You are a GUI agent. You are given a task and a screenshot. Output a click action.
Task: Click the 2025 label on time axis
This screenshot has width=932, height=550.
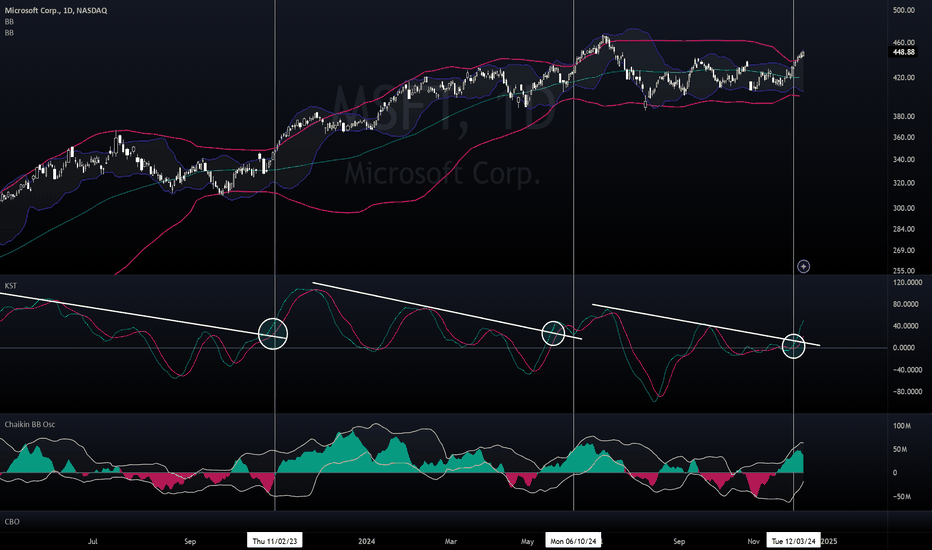tap(829, 541)
